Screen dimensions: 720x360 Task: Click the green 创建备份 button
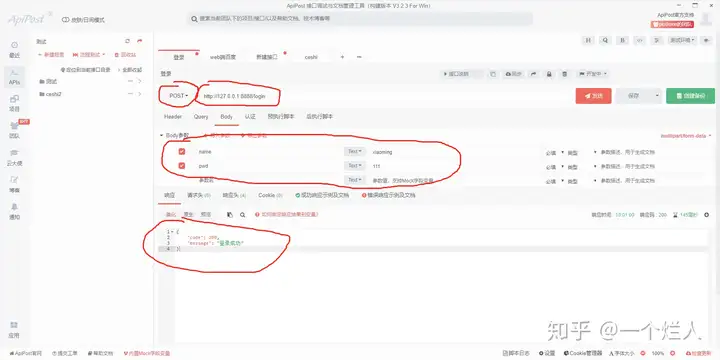pos(690,96)
